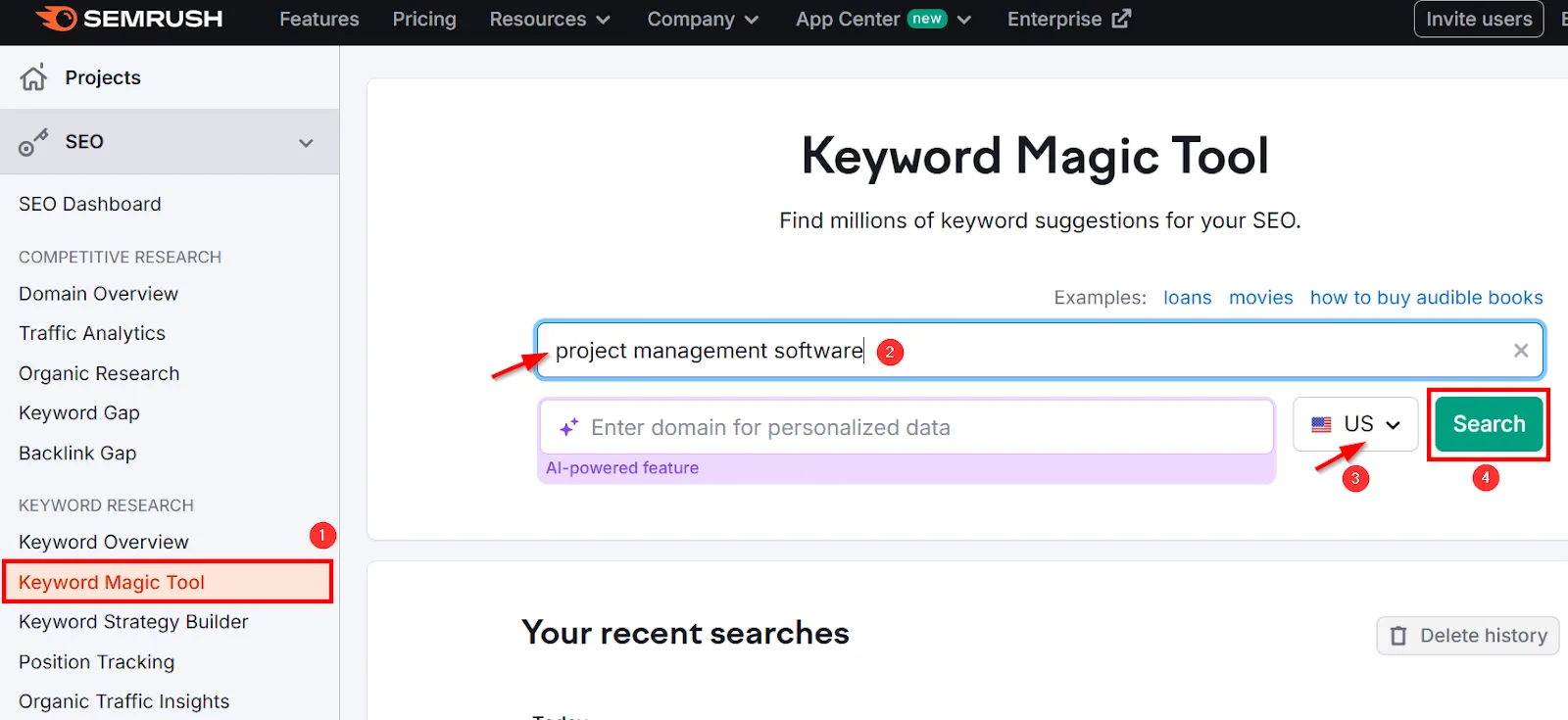
Task: Collapse the SEO section chevron
Action: pyautogui.click(x=306, y=143)
